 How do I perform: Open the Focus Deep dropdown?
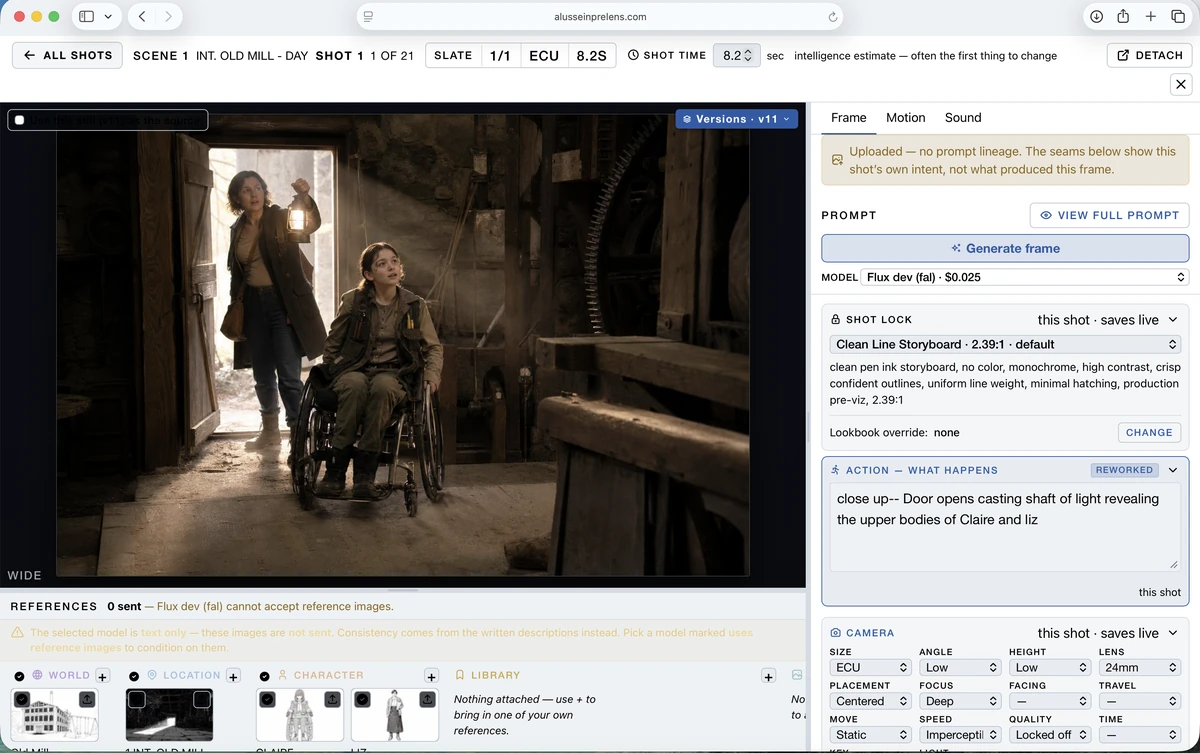(x=959, y=701)
